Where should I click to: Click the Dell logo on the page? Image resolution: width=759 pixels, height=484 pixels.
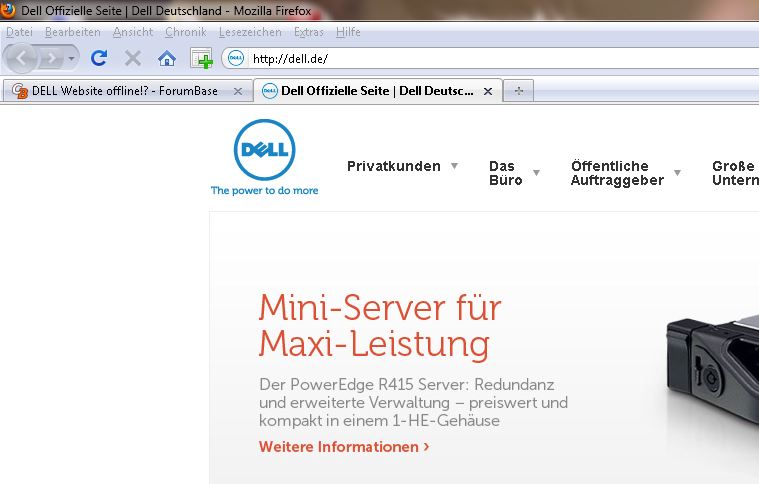[264, 150]
